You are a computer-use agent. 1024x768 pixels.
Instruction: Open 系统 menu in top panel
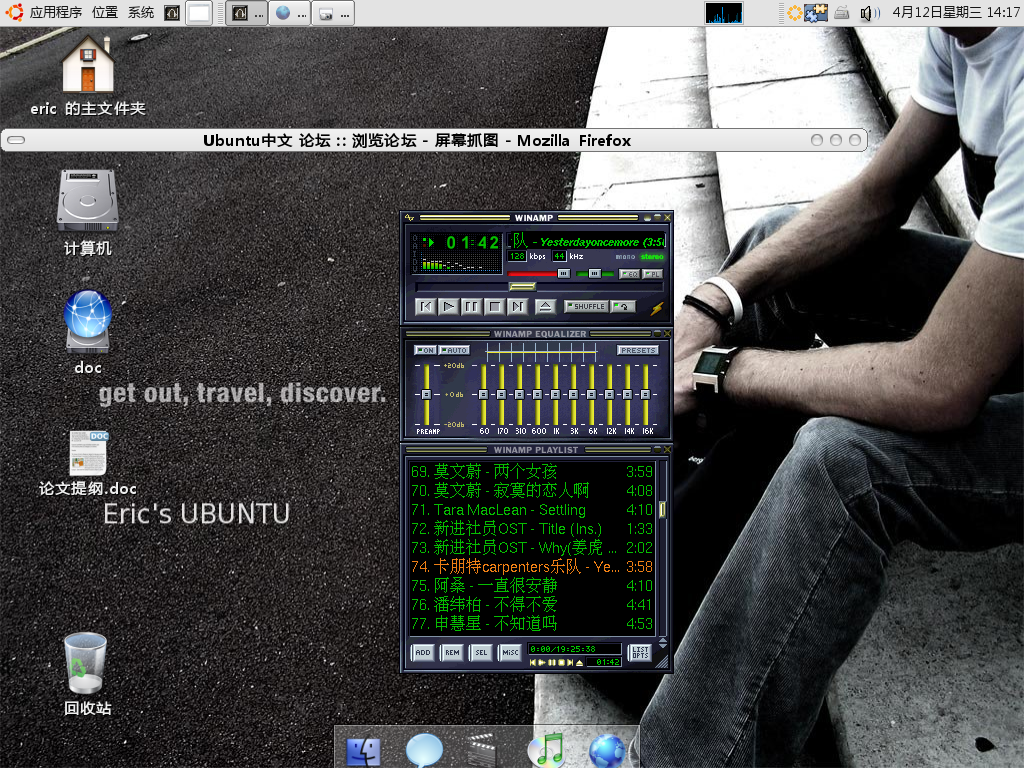coord(140,12)
